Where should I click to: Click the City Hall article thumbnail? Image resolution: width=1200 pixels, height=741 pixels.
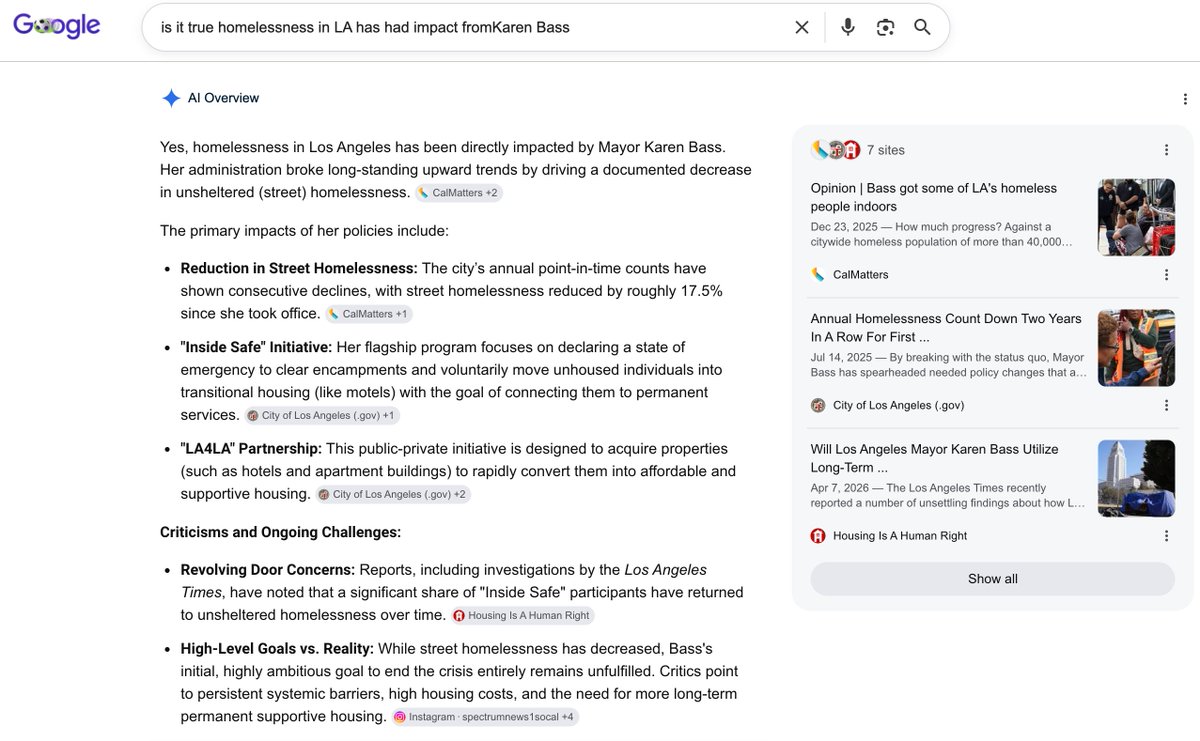1136,478
